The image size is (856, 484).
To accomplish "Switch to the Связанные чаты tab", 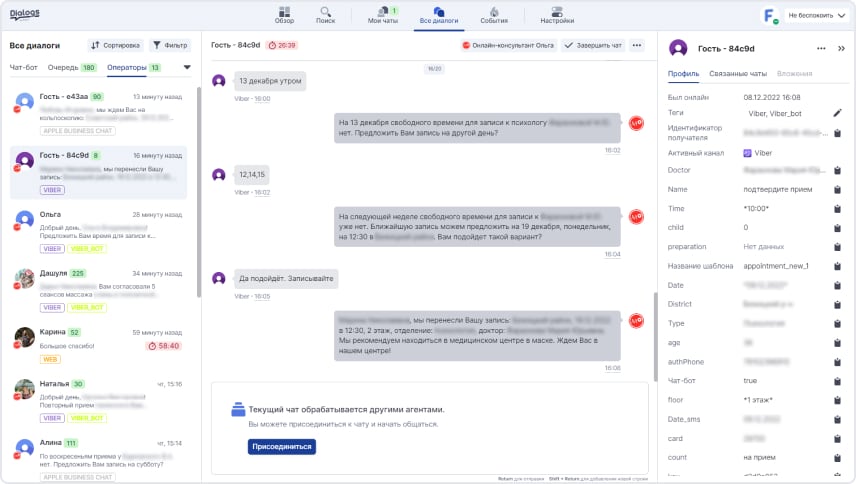I will pos(738,74).
